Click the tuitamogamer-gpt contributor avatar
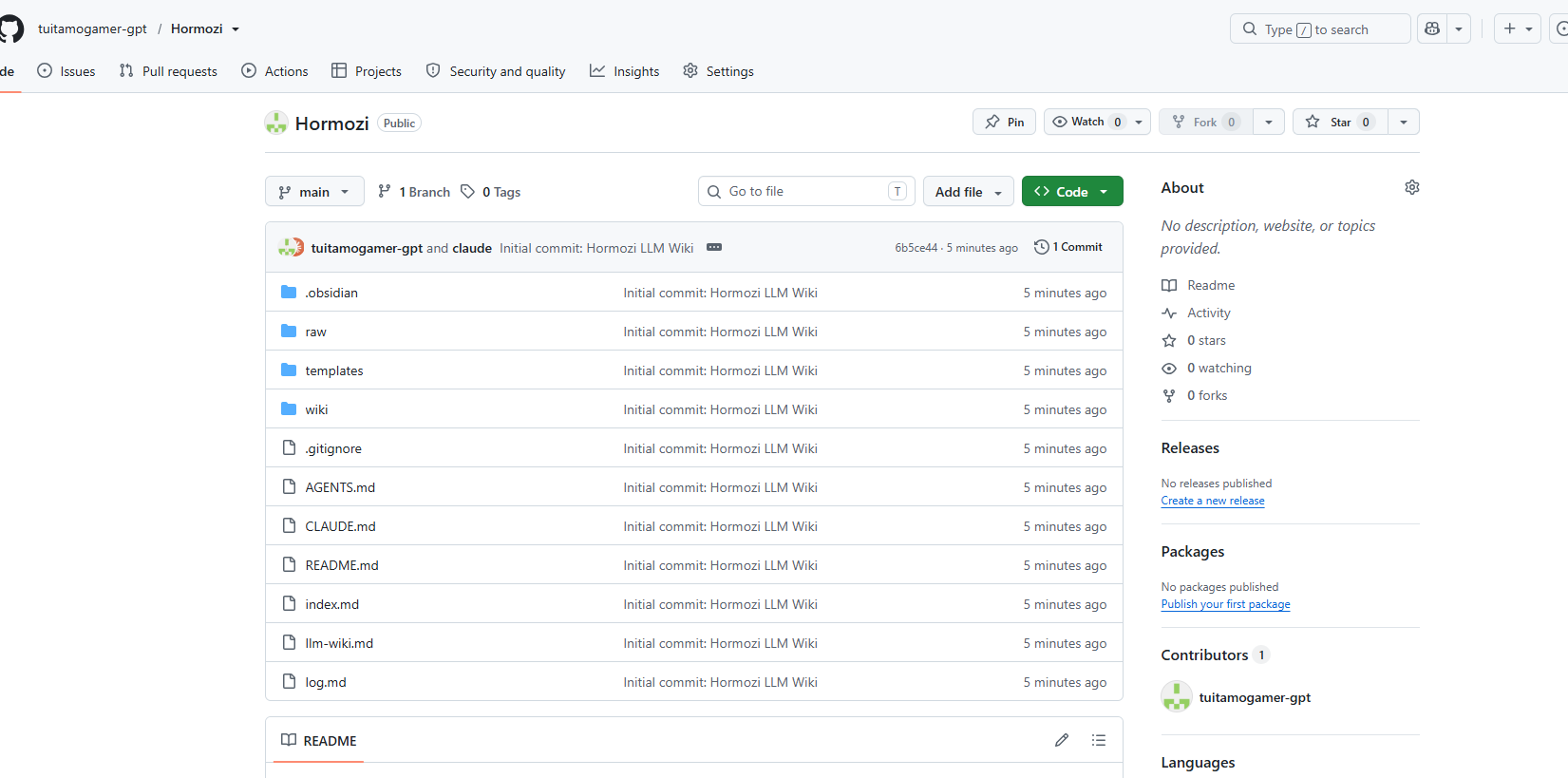Image resolution: width=1568 pixels, height=778 pixels. tap(1177, 696)
